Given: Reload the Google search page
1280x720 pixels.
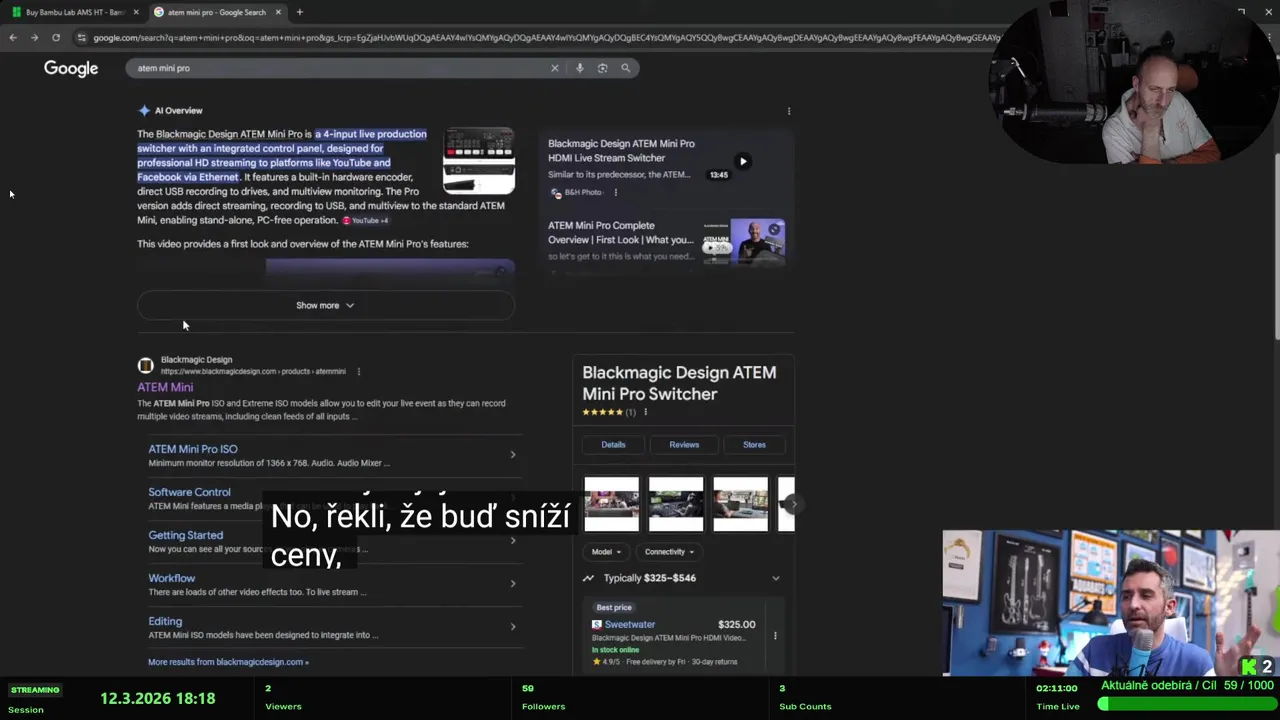Looking at the screenshot, I should point(56,38).
